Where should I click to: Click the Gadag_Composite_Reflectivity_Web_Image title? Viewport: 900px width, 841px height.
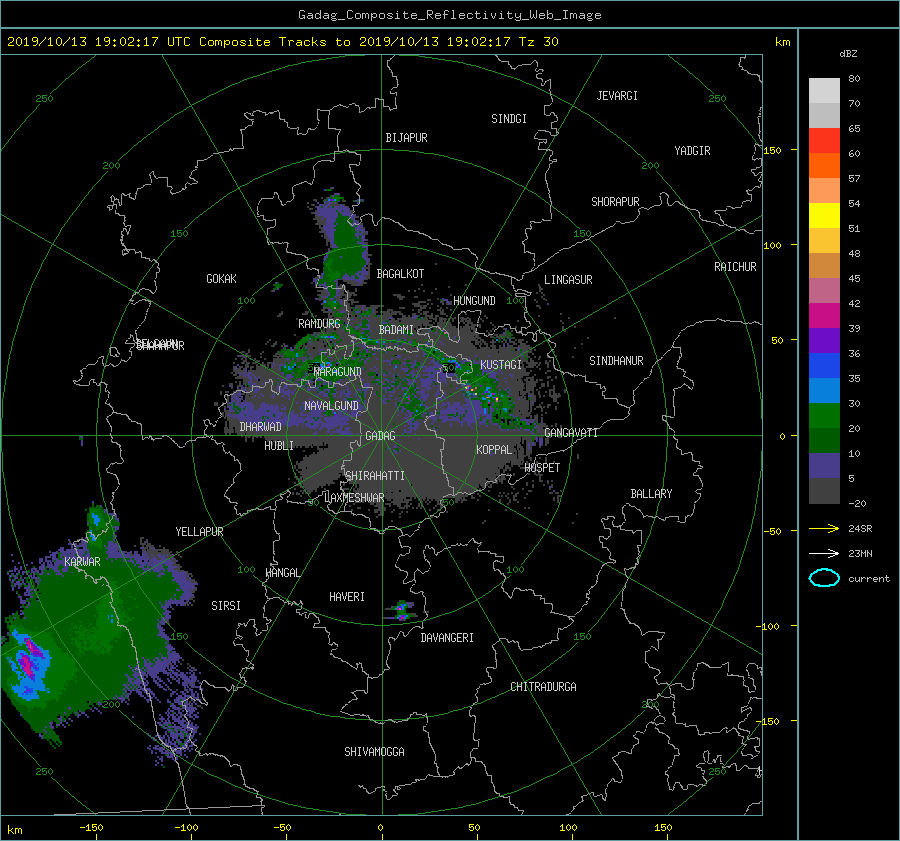click(x=449, y=15)
